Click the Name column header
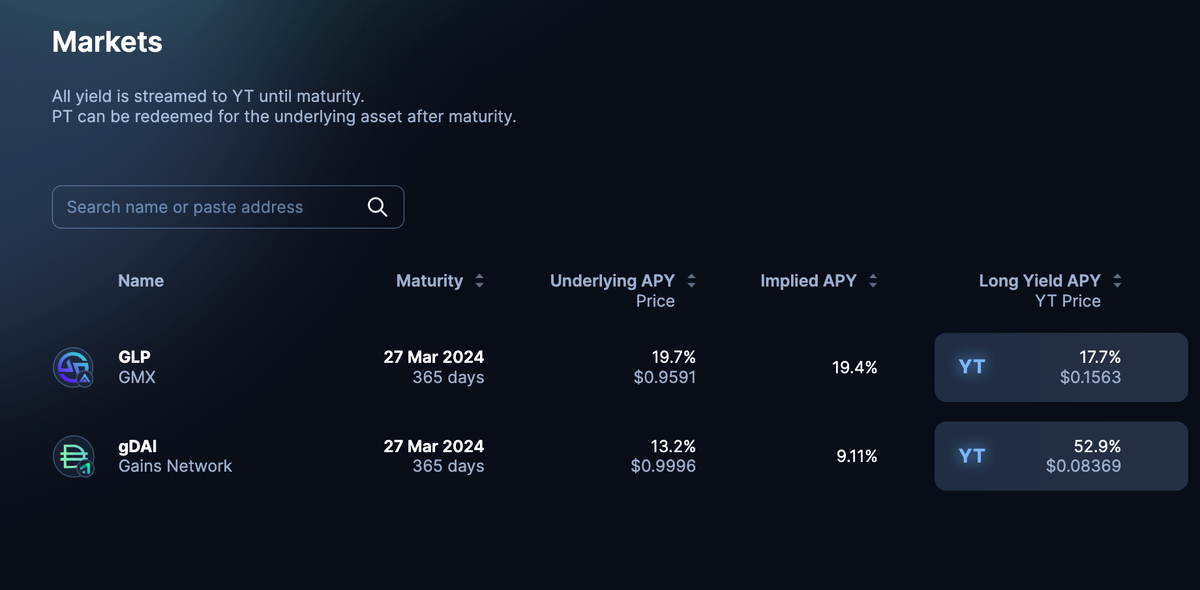The image size is (1200, 590). (141, 281)
